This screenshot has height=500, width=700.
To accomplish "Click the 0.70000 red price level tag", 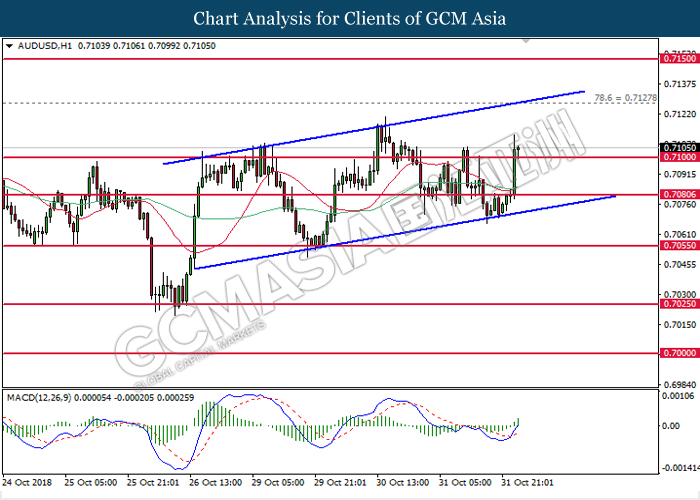I will coord(679,353).
